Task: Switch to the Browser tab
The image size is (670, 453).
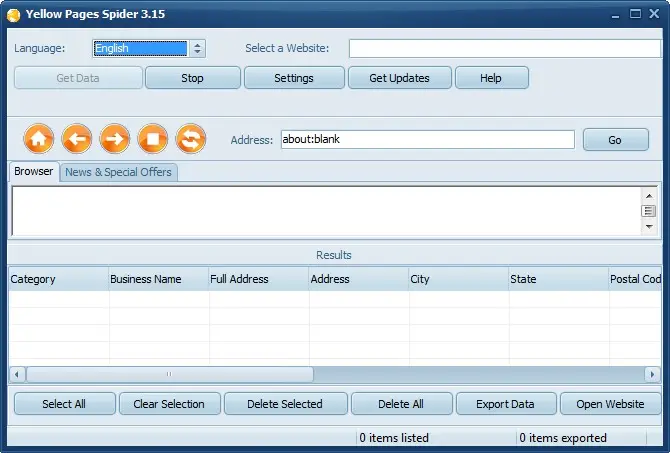Action: point(34,171)
